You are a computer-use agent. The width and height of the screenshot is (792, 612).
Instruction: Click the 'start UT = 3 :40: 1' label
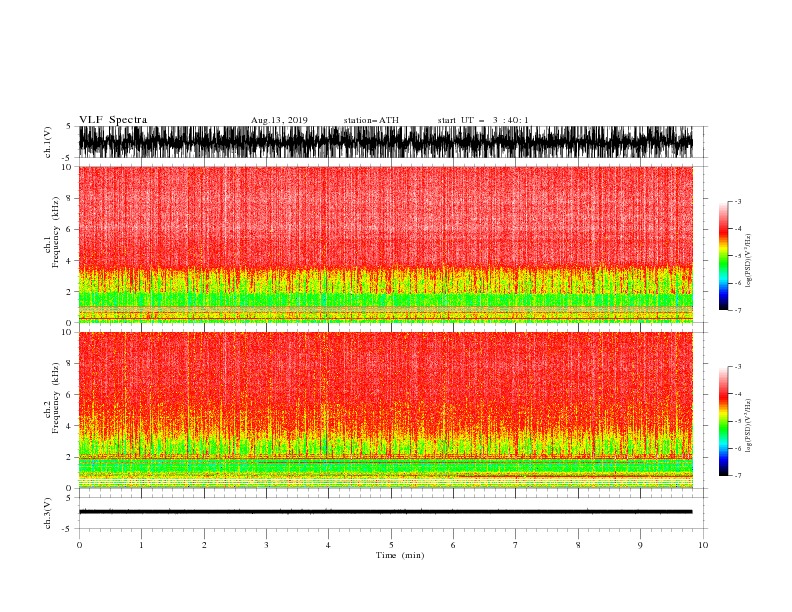[x=483, y=120]
